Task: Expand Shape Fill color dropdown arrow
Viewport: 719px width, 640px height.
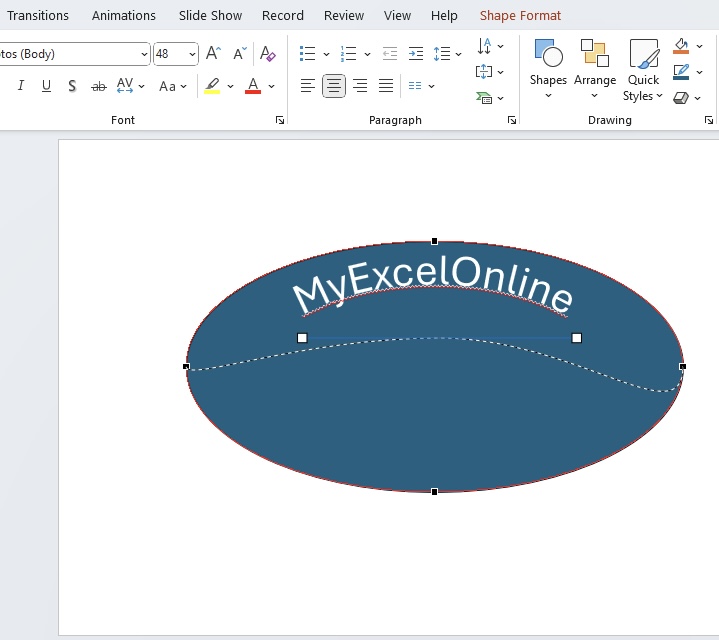Action: (699, 46)
